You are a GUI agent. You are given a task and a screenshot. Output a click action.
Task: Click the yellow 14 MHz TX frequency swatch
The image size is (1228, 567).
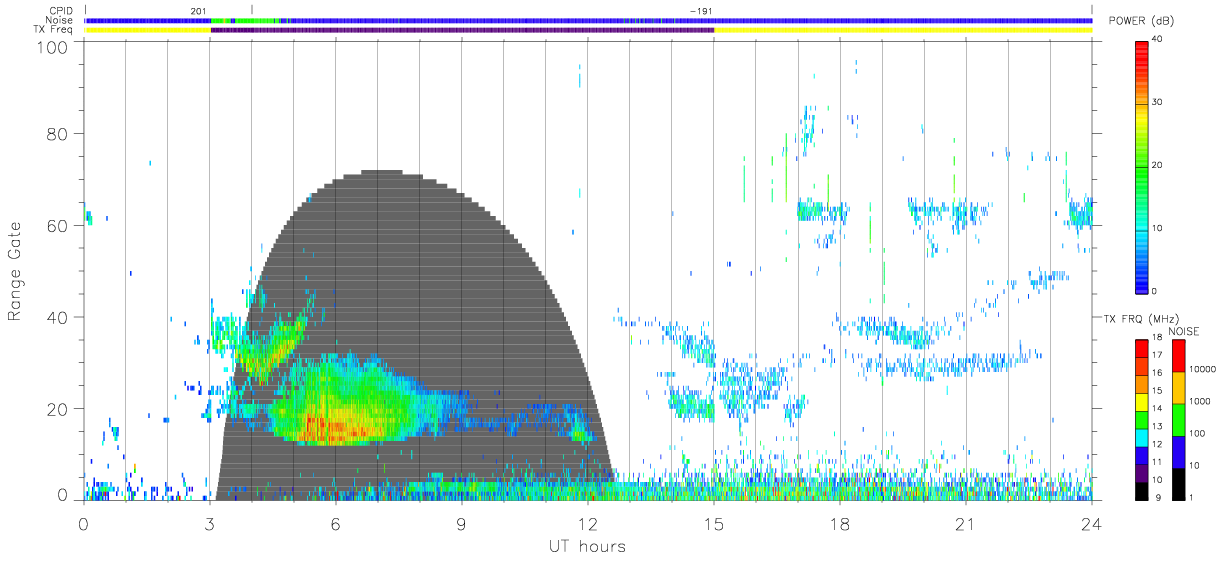[1141, 401]
